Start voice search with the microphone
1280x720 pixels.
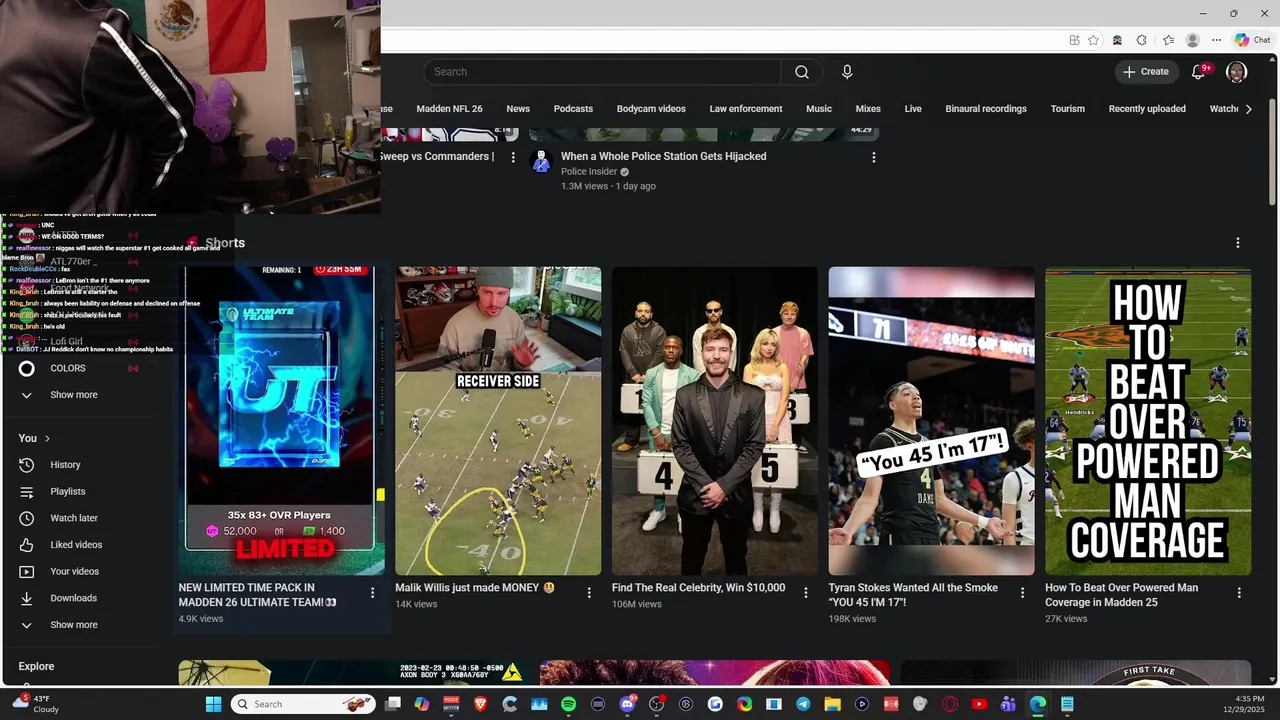(847, 72)
